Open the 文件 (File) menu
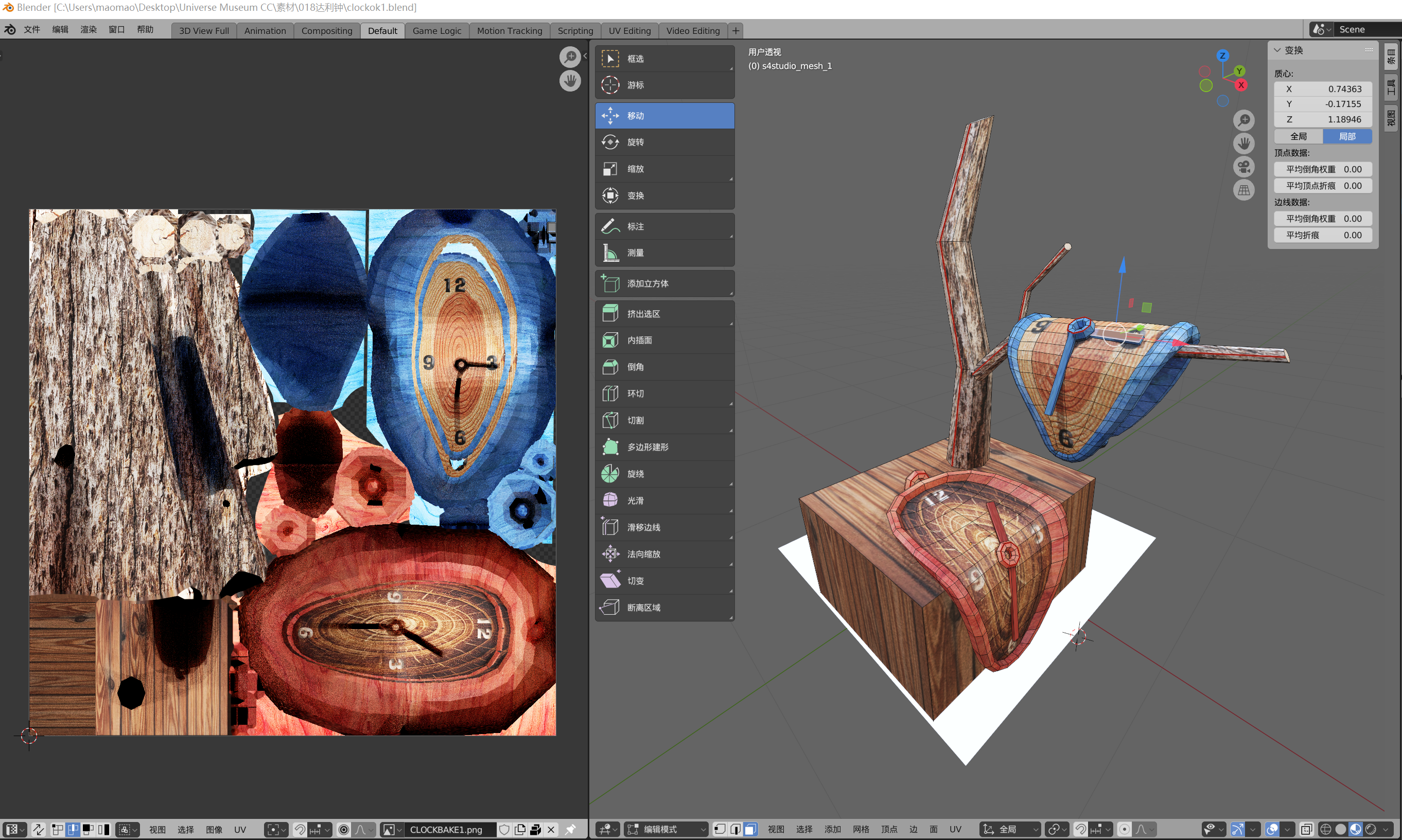The width and height of the screenshot is (1402, 840). tap(32, 29)
